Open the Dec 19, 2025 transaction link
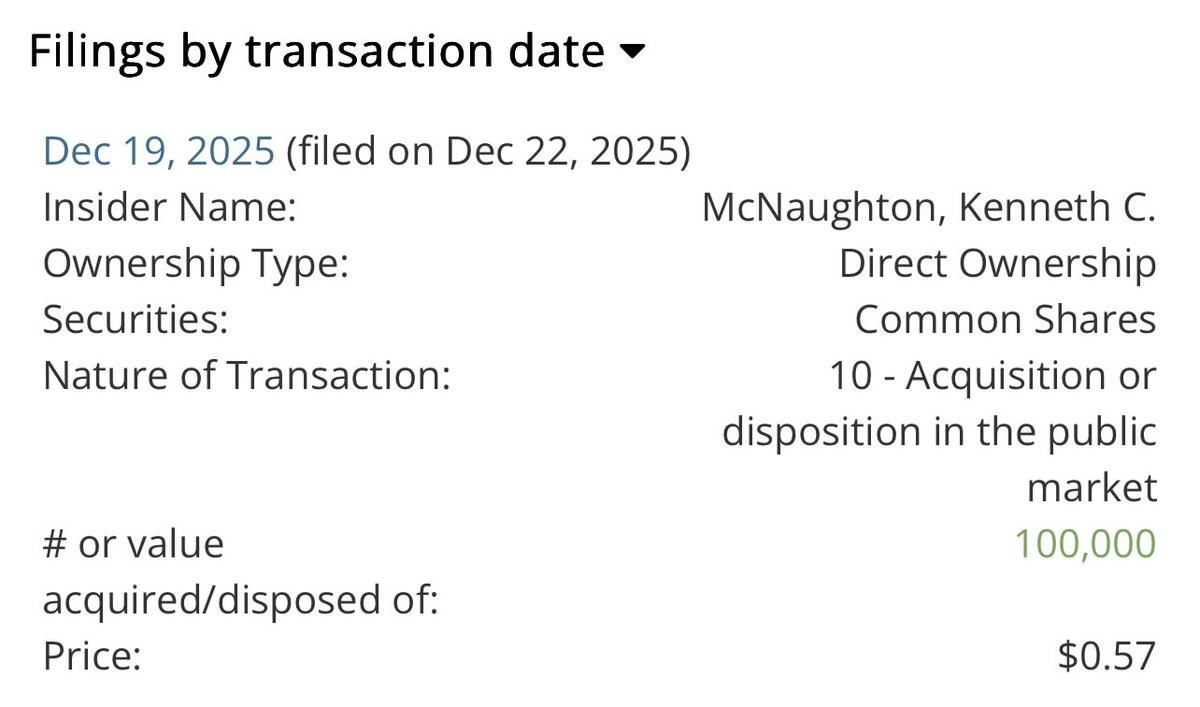1200x707 pixels. [158, 151]
